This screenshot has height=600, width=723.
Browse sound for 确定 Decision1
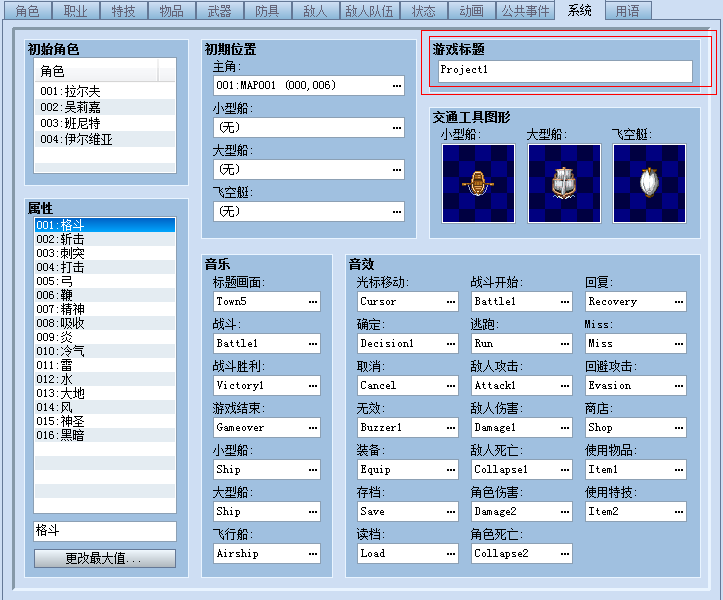pos(450,344)
